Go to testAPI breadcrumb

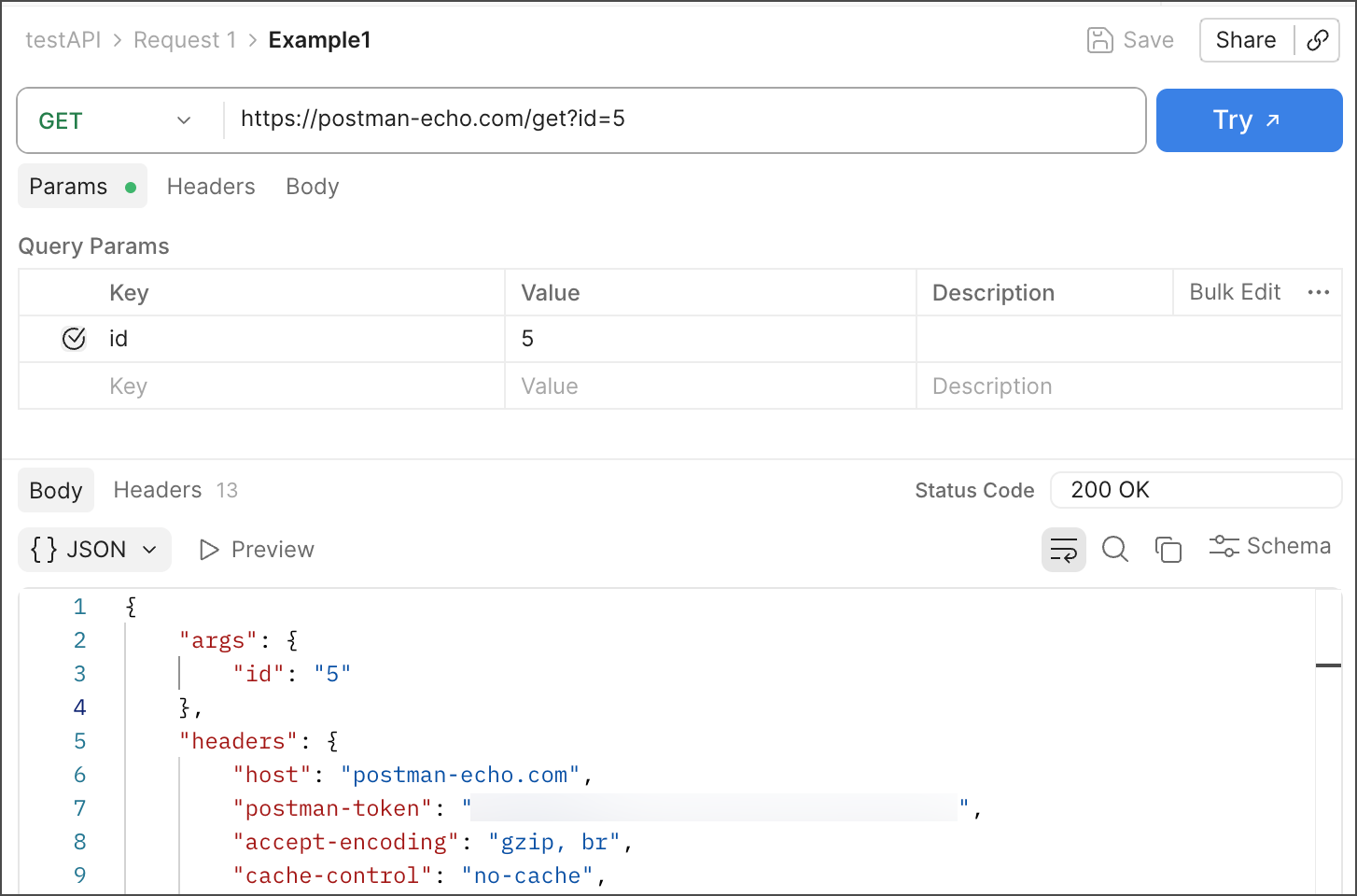click(x=63, y=40)
